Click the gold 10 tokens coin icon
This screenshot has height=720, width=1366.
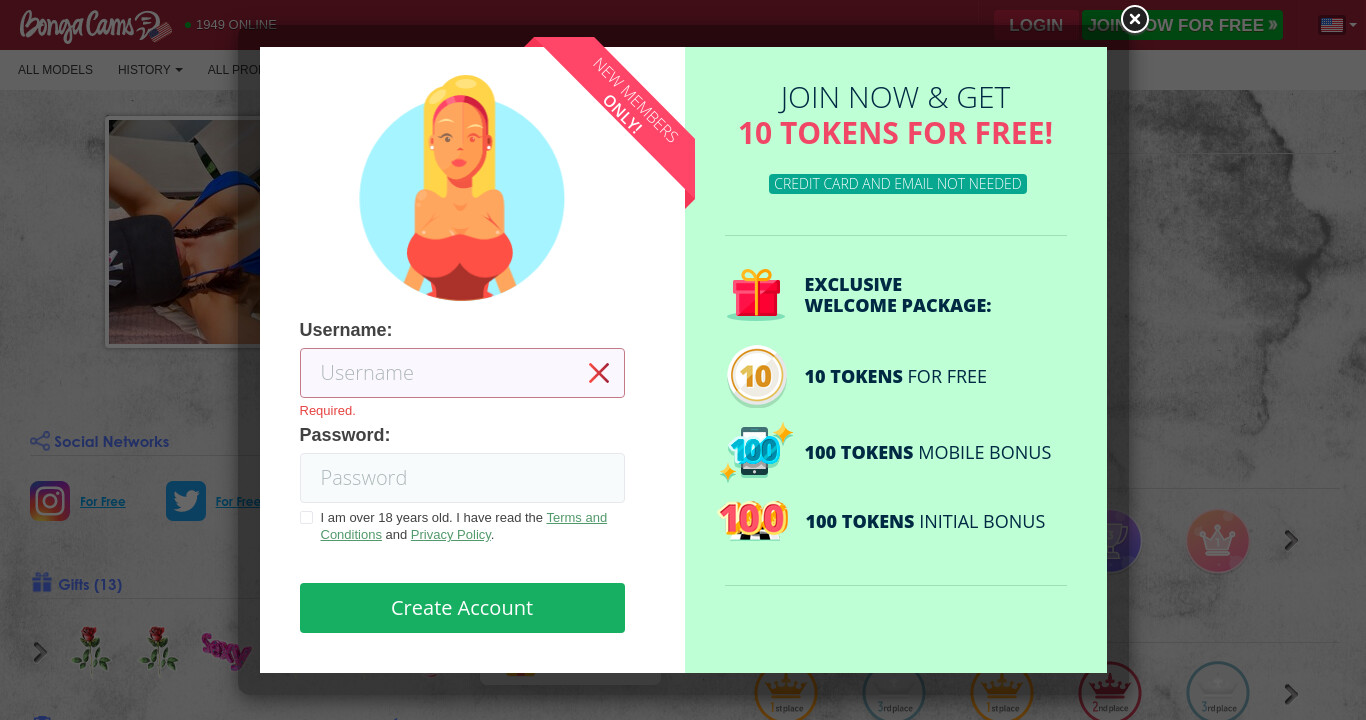tap(756, 376)
